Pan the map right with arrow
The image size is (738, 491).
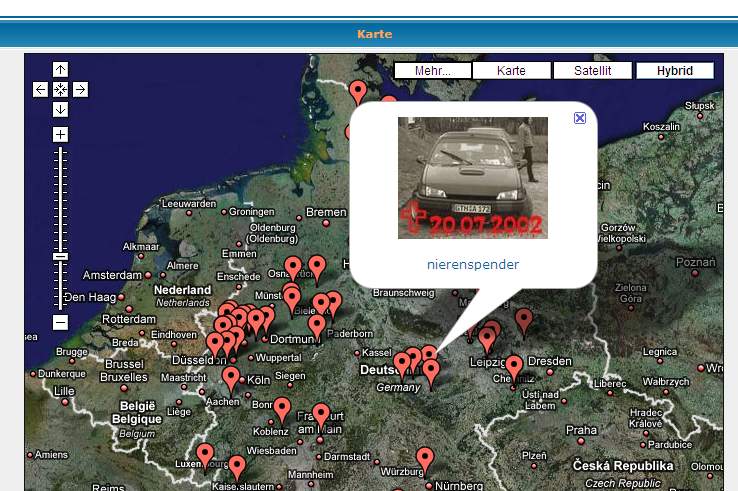(80, 89)
